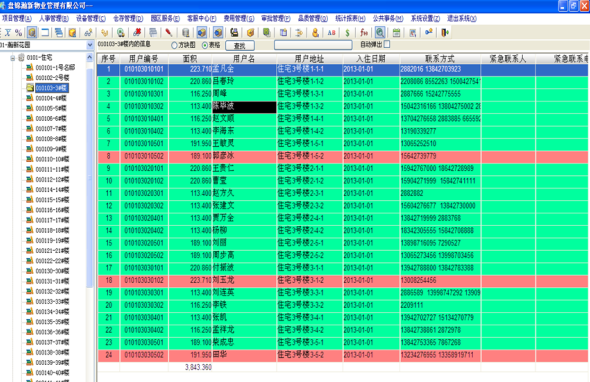
Task: Click the percent sign toolbar icon
Action: pos(18,33)
